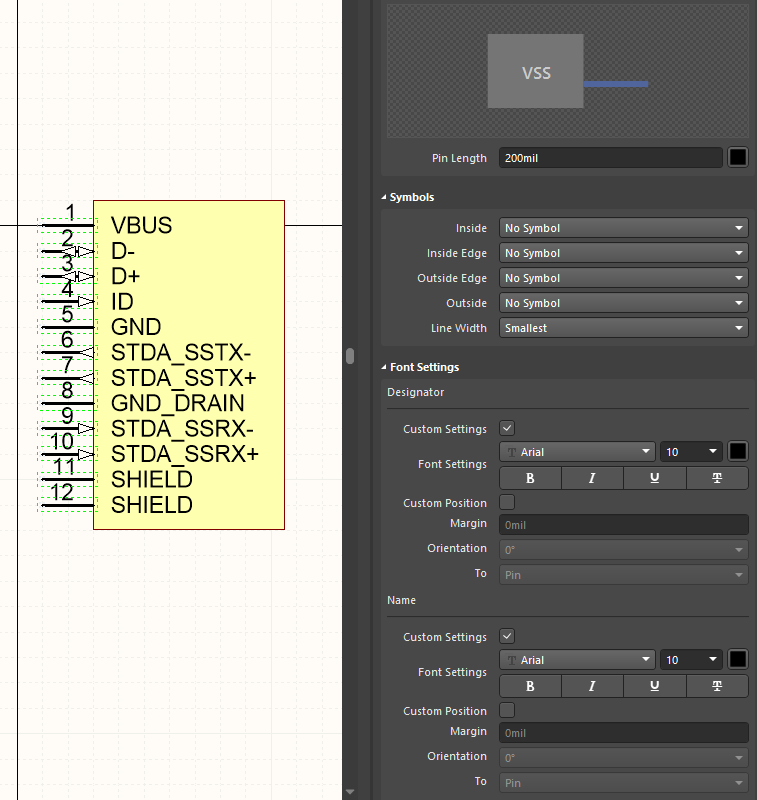Toggle Bold for Name font
Viewport: 757px width, 800px height.
530,686
